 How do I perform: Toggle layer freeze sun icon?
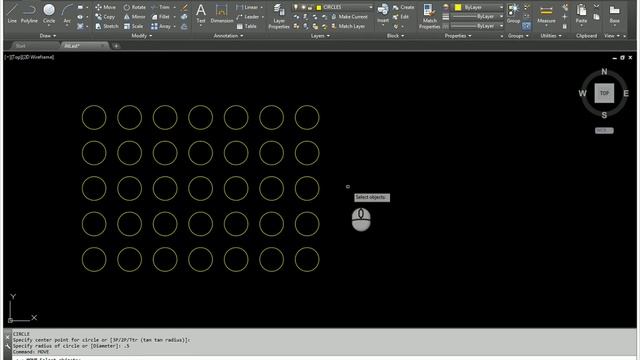tap(303, 7)
